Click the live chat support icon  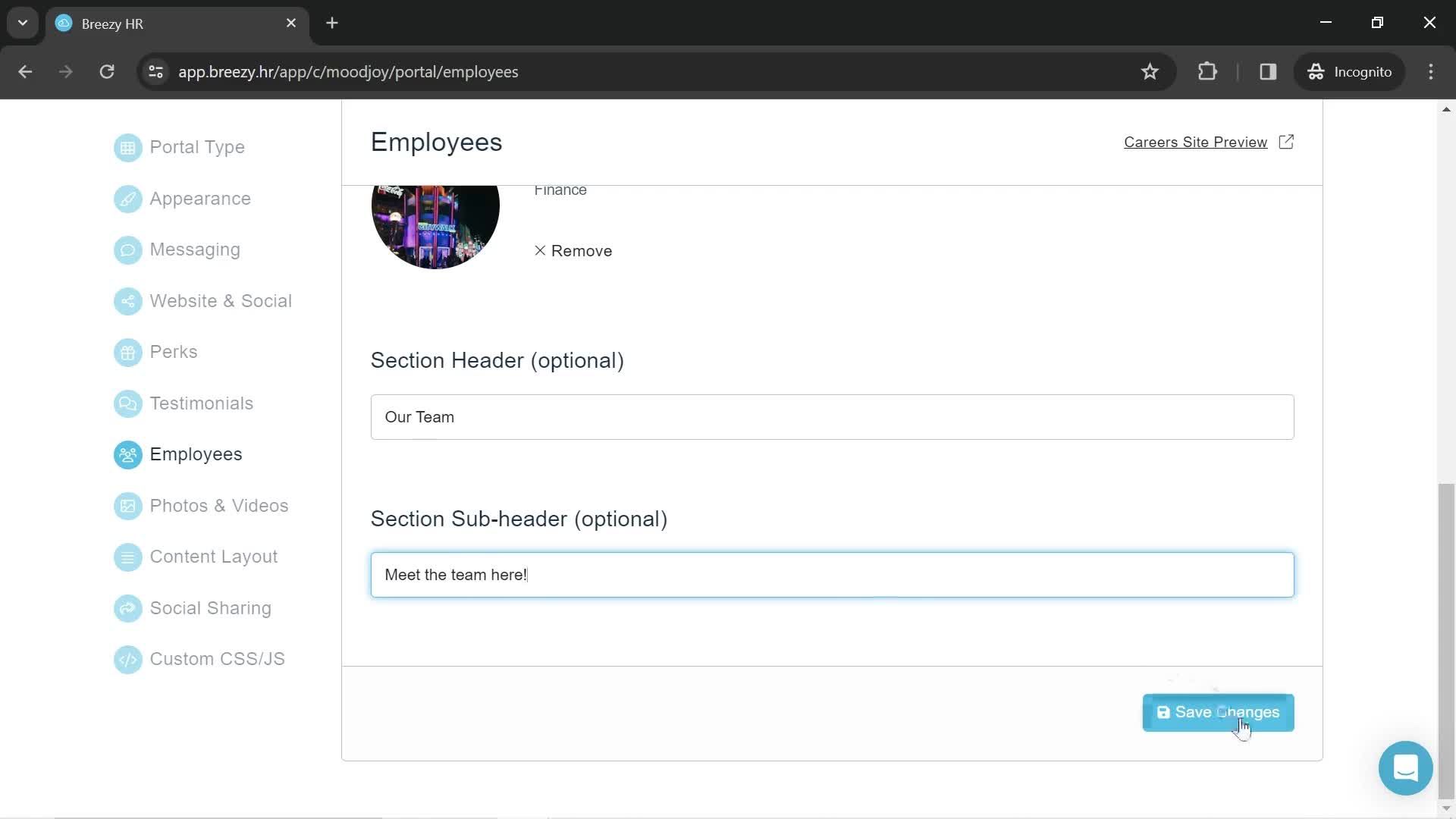1405,768
